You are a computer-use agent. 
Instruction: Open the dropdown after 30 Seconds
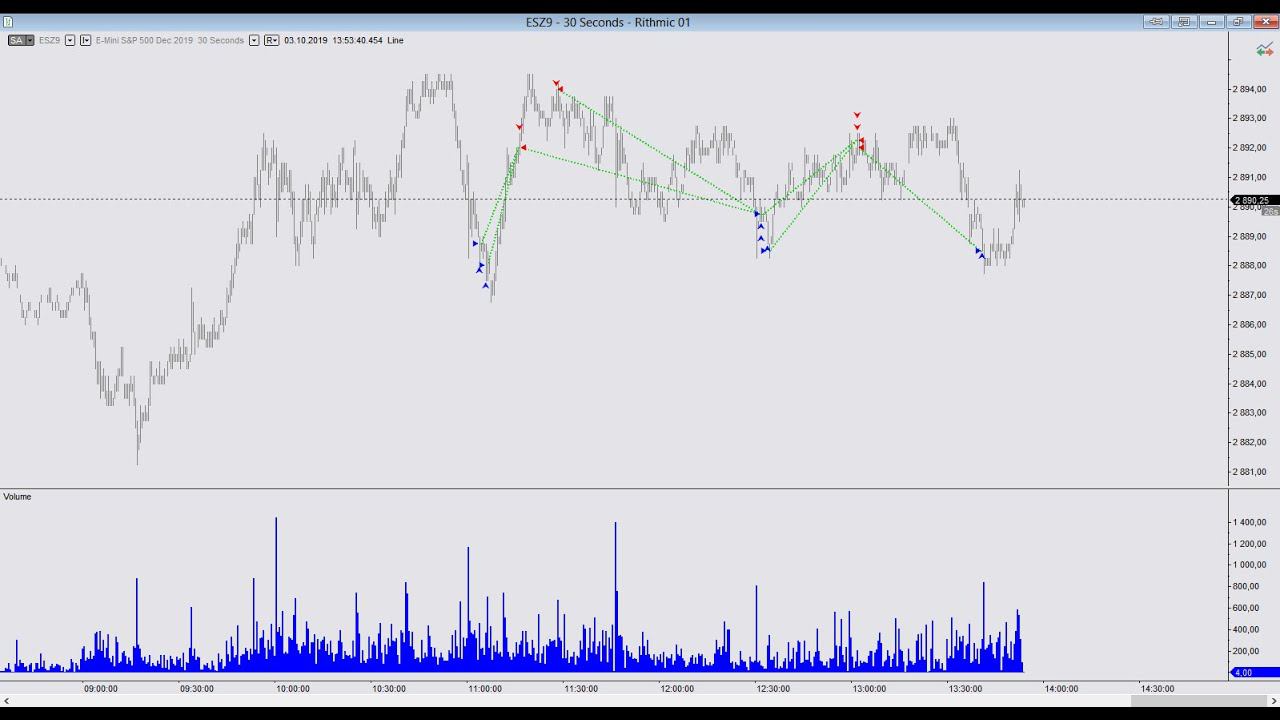click(x=254, y=40)
